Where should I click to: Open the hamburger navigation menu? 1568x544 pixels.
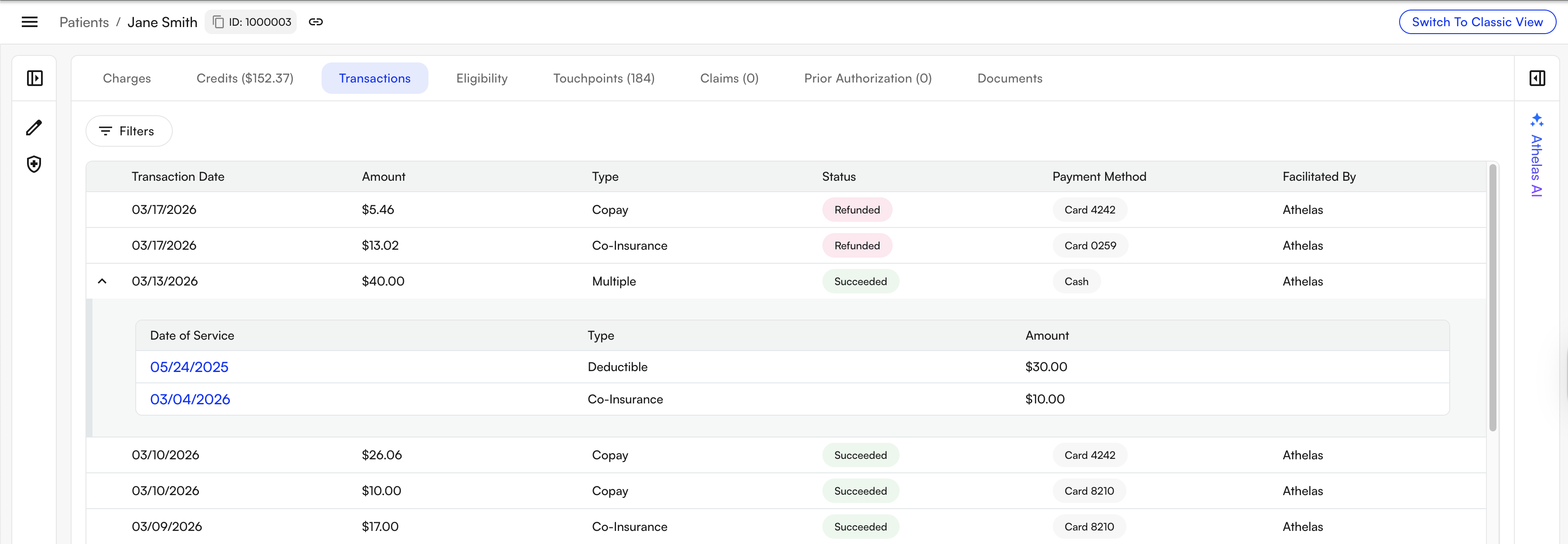pyautogui.click(x=29, y=21)
